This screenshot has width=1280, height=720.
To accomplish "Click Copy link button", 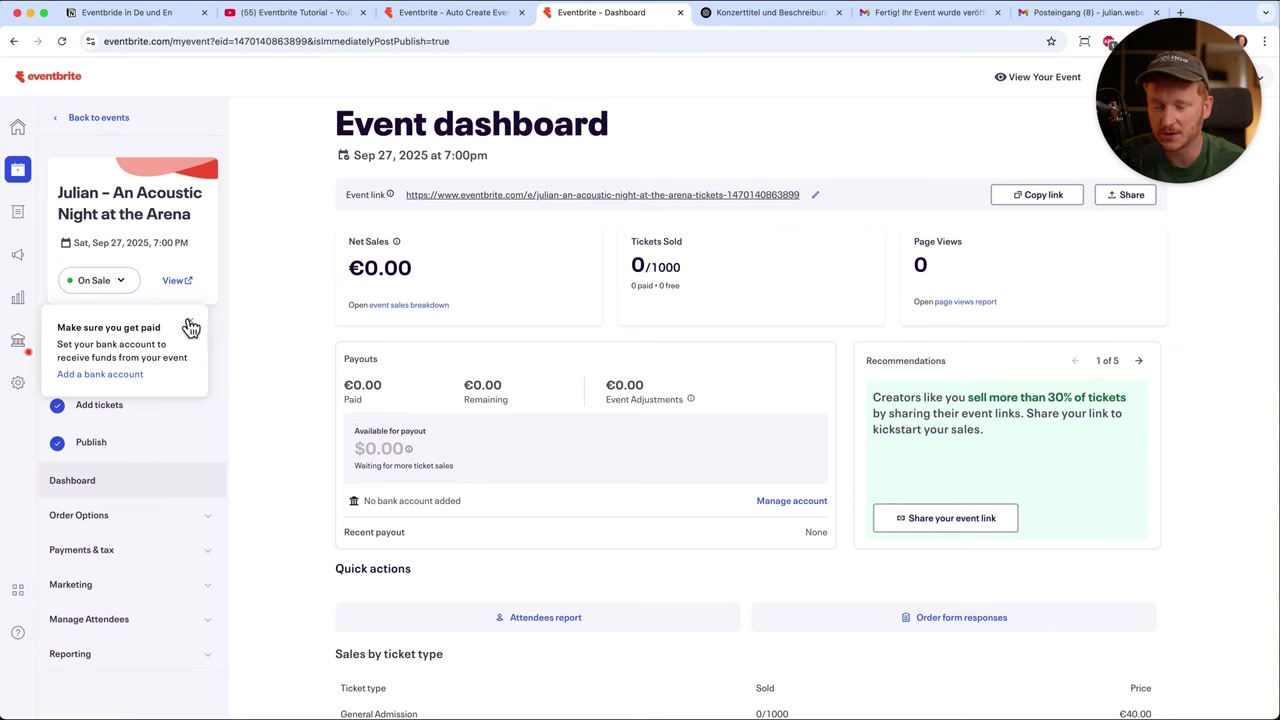I will (x=1037, y=195).
